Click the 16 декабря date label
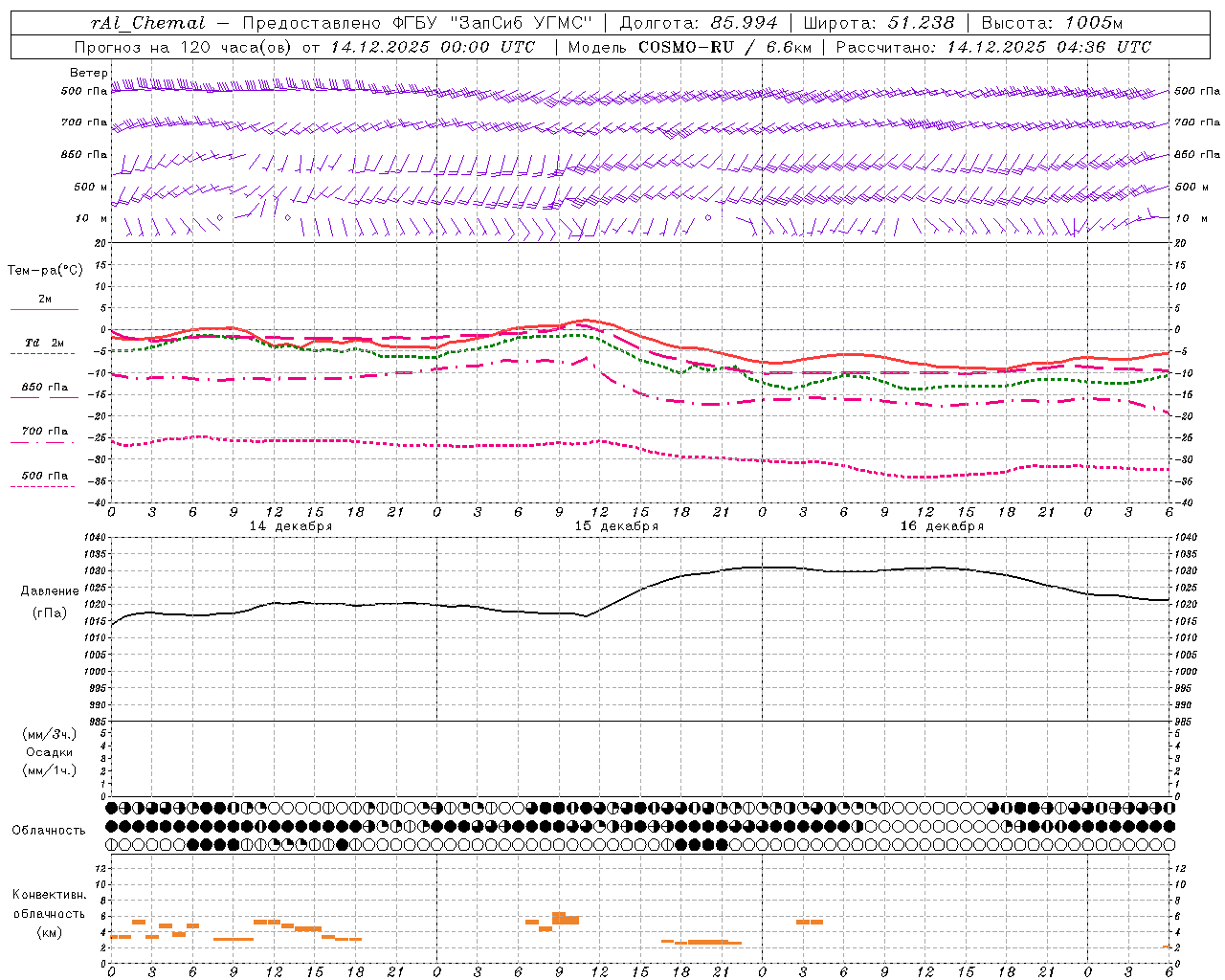This screenshot has width=1225, height=980. tap(942, 526)
